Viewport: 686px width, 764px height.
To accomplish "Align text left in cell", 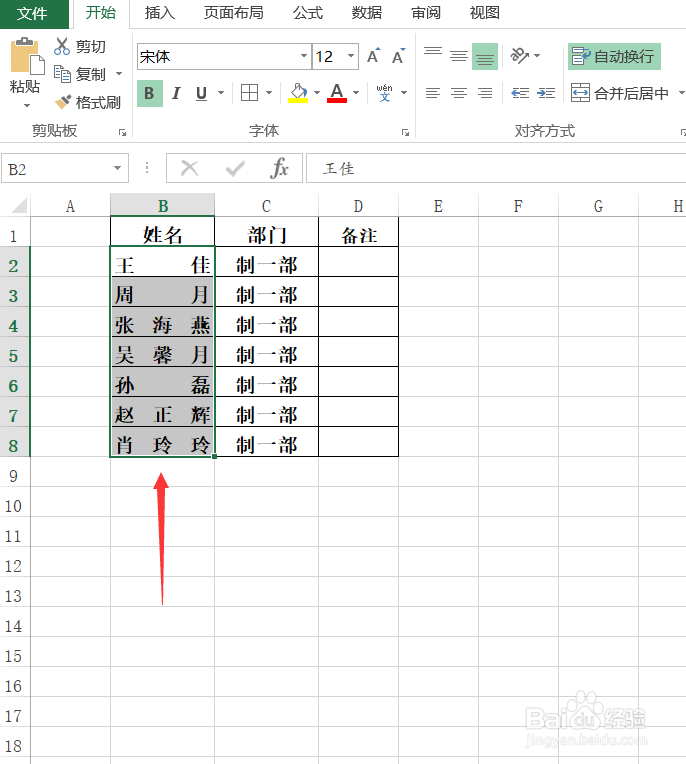I will point(433,93).
